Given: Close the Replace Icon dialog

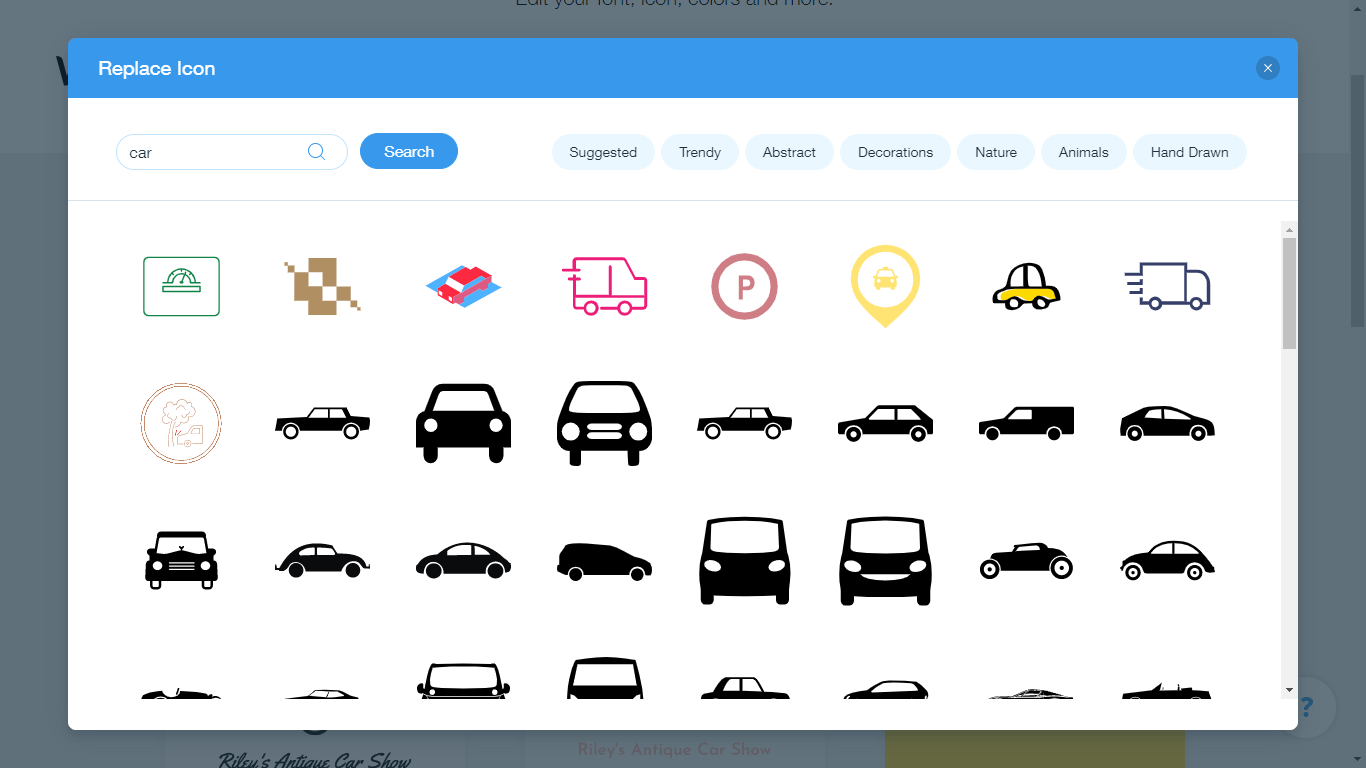Looking at the screenshot, I should click(1268, 68).
